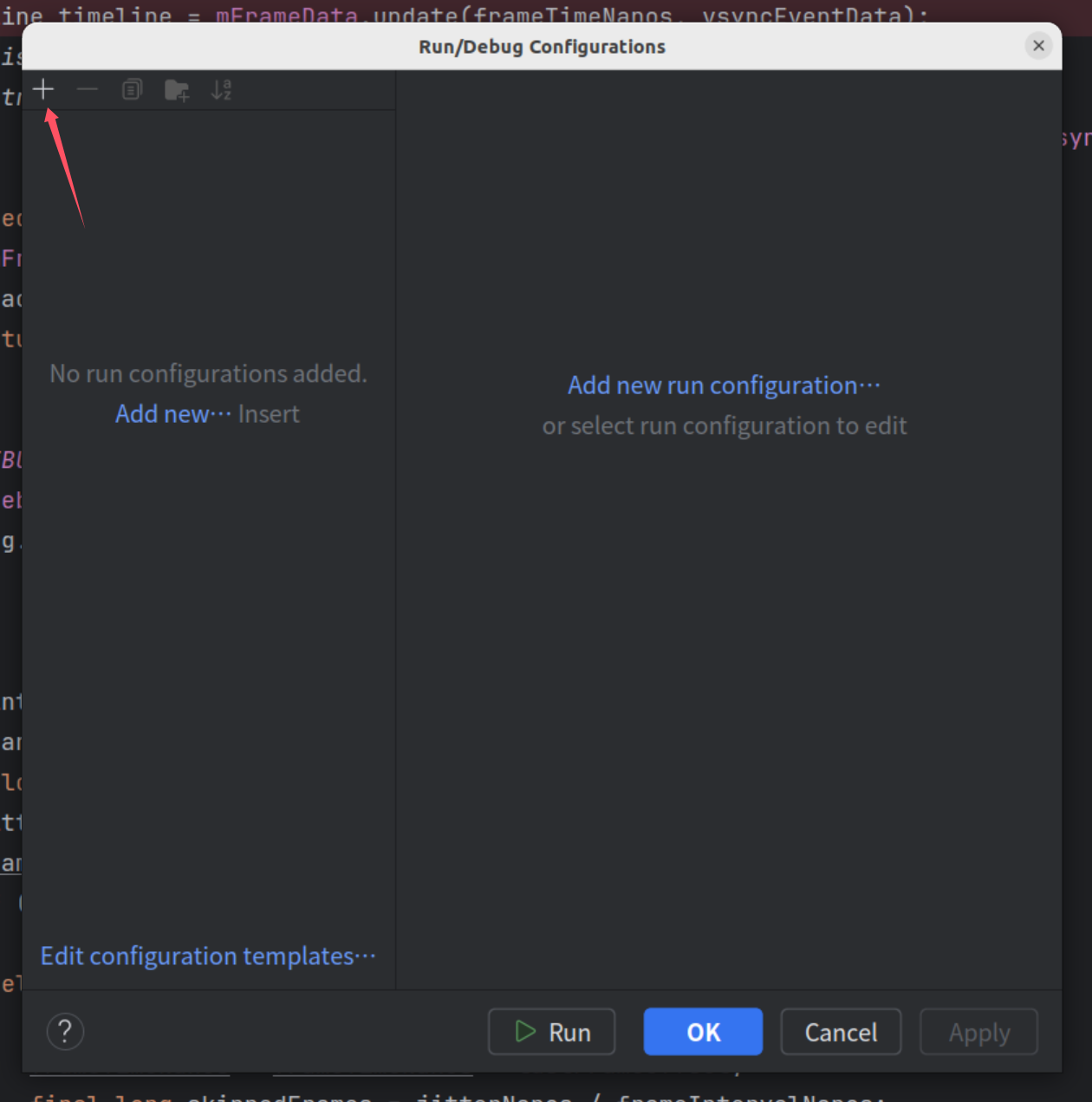Click the minus Remove Configuration icon
This screenshot has width=1092, height=1102.
(88, 89)
